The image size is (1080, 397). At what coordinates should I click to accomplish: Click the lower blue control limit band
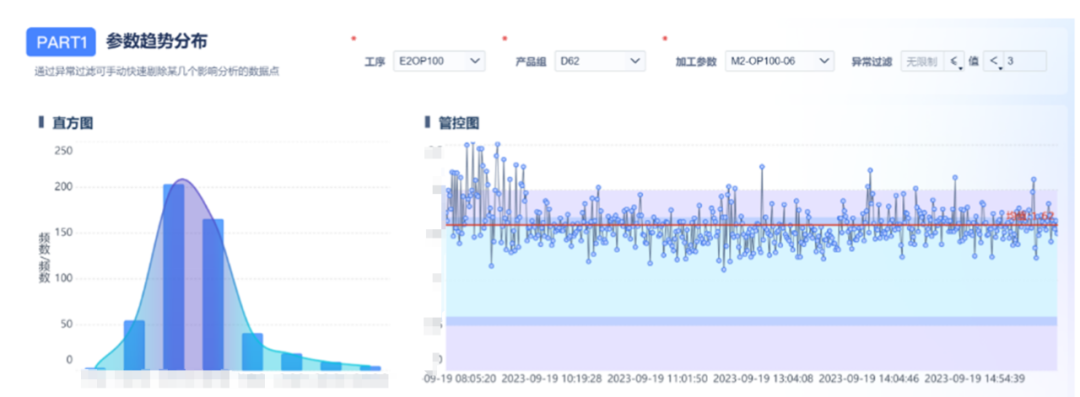click(x=751, y=321)
